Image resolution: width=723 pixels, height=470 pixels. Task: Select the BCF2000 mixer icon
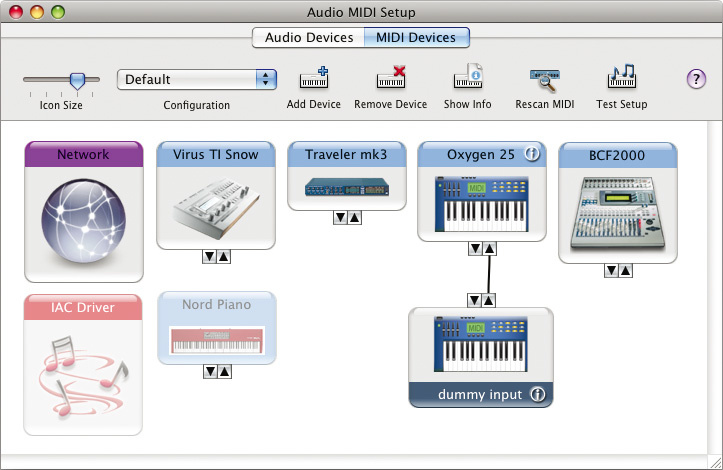[617, 214]
